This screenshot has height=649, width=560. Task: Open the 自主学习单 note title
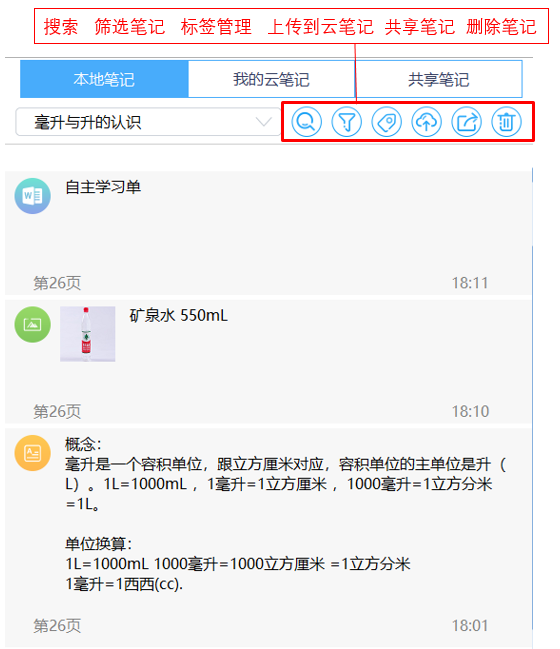103,187
